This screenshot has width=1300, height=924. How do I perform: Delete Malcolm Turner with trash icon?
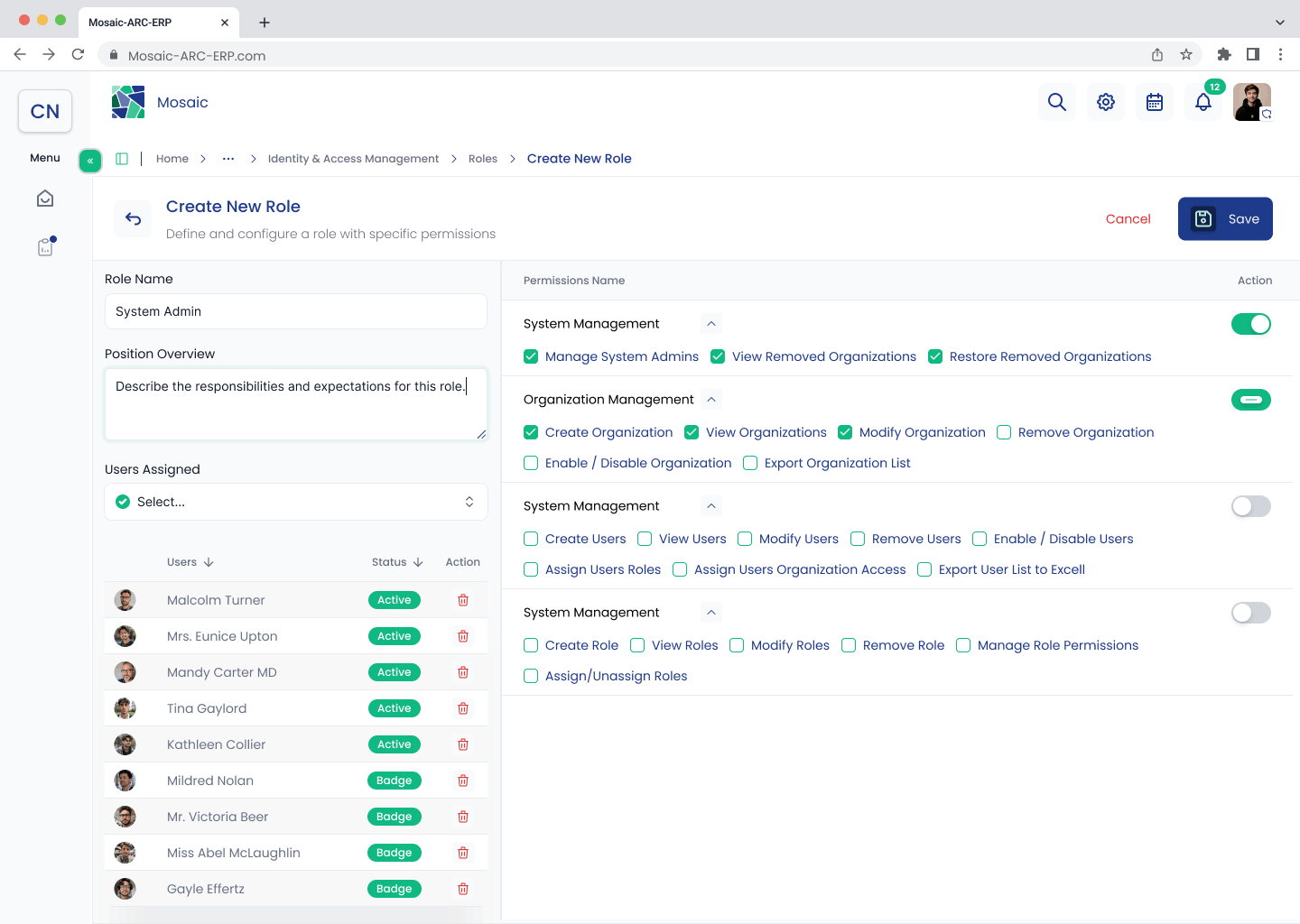click(463, 600)
